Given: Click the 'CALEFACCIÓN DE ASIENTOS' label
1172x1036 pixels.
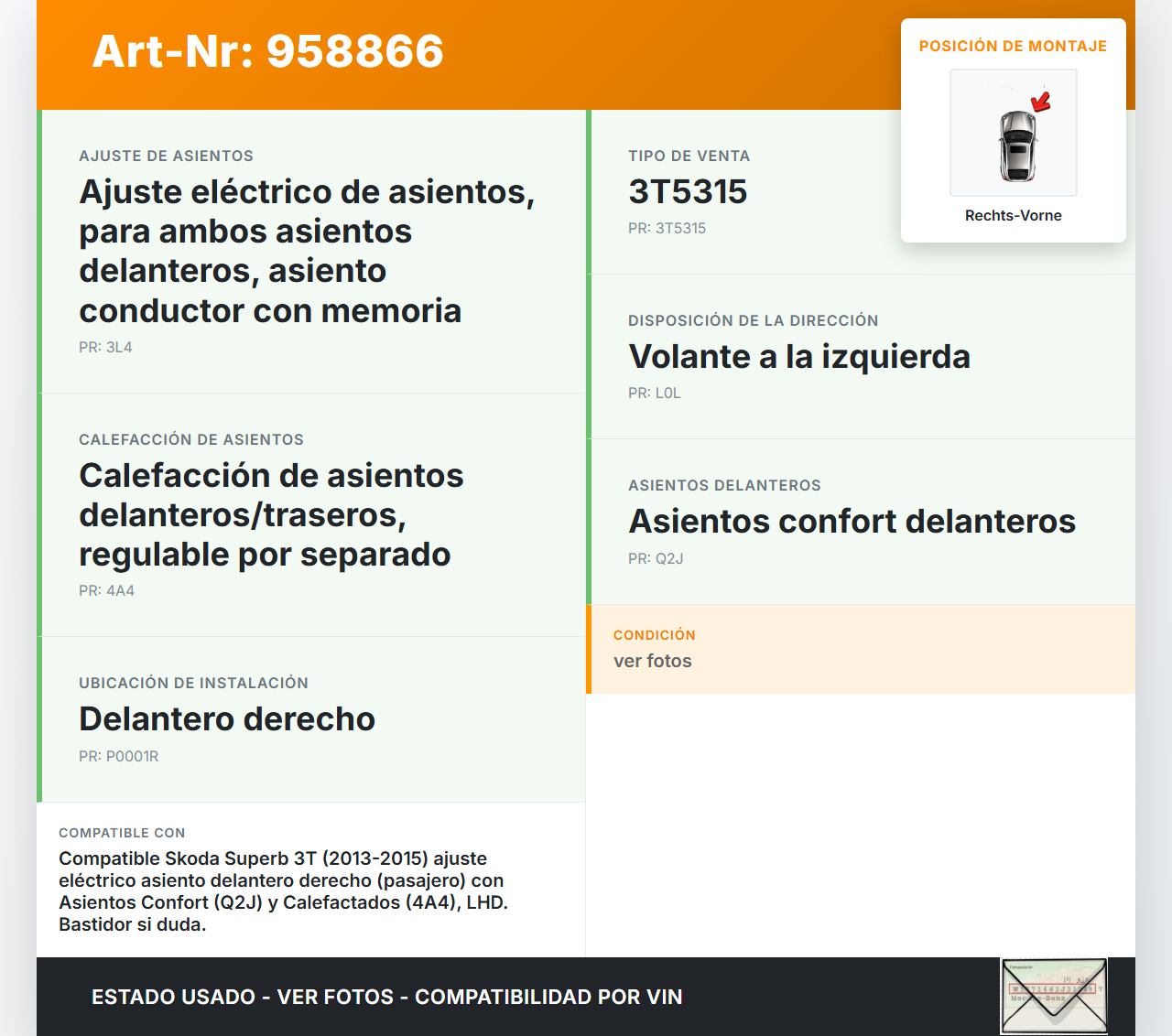Looking at the screenshot, I should (x=191, y=439).
